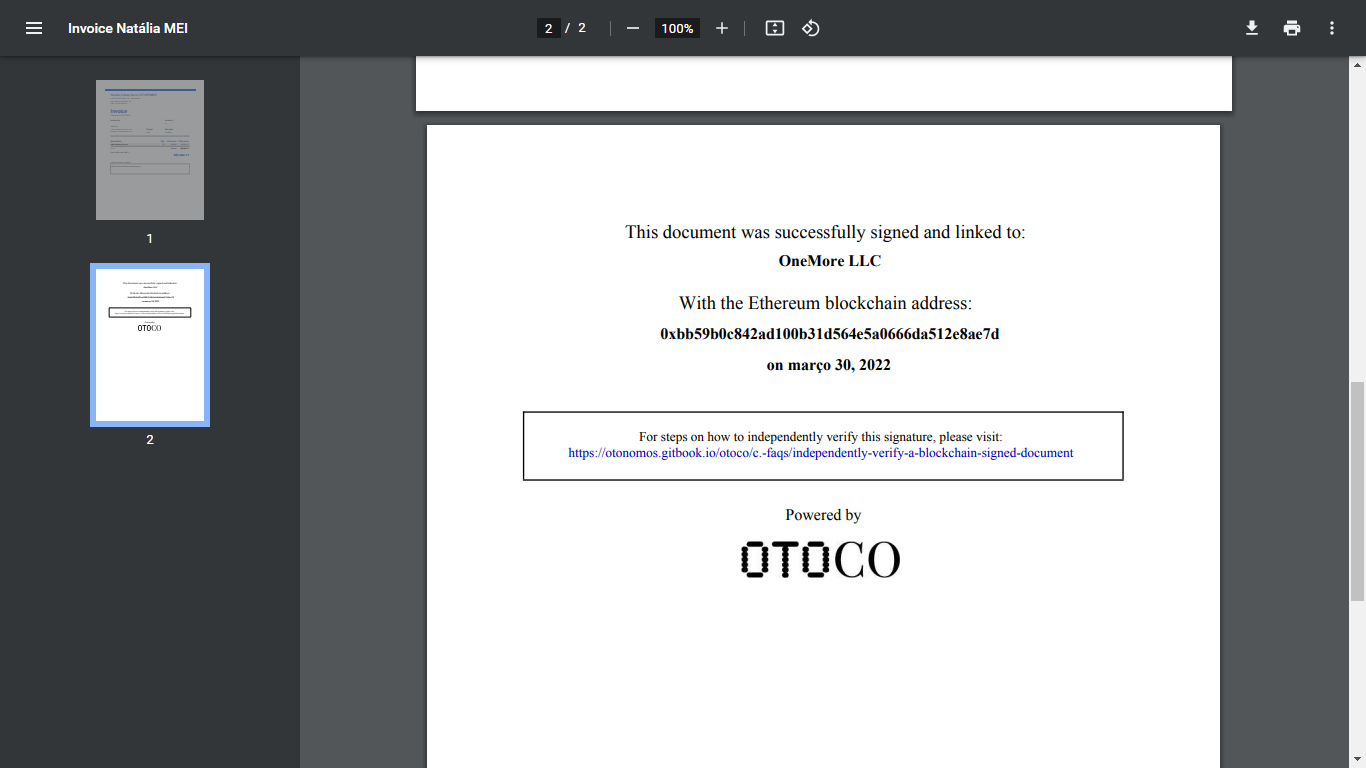This screenshot has height=768, width=1366.
Task: Select the page 1 thumbnail
Action: (x=150, y=150)
